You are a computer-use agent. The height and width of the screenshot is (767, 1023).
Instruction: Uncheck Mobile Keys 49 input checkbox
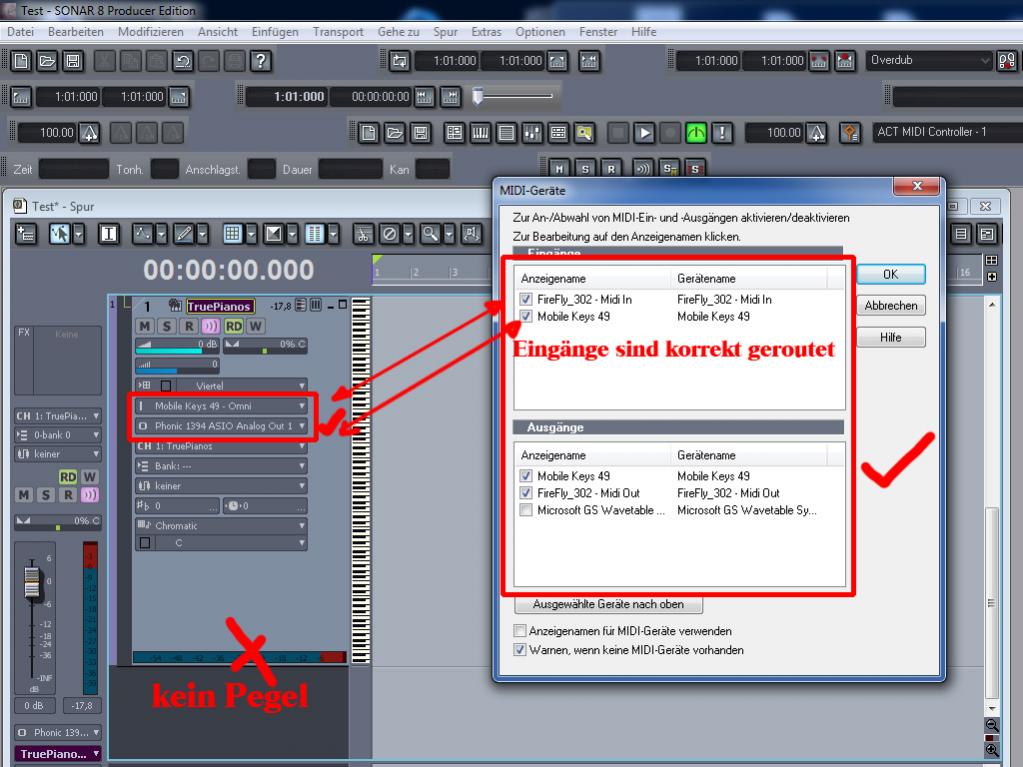pyautogui.click(x=526, y=316)
